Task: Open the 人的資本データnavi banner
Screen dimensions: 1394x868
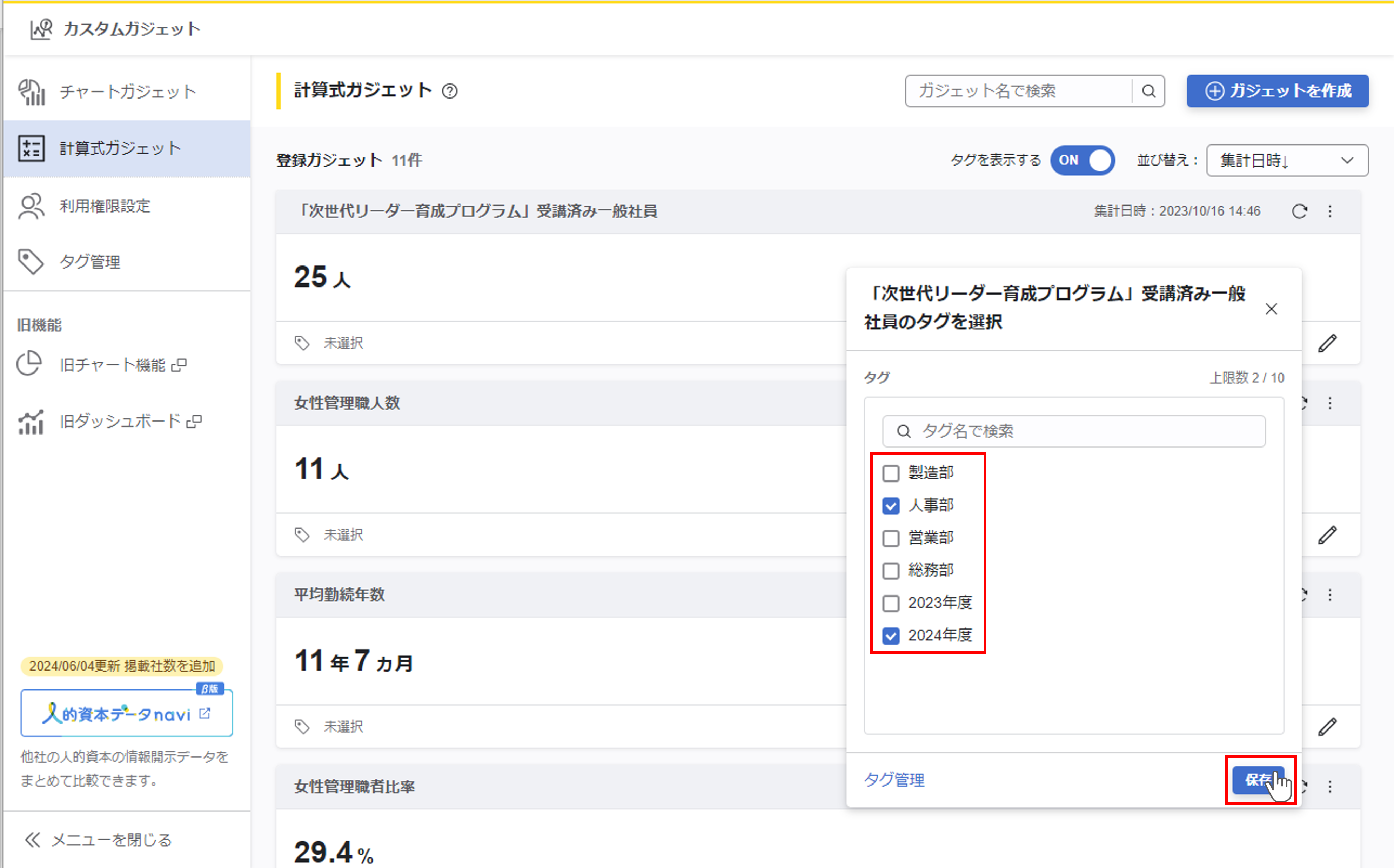Action: click(126, 714)
